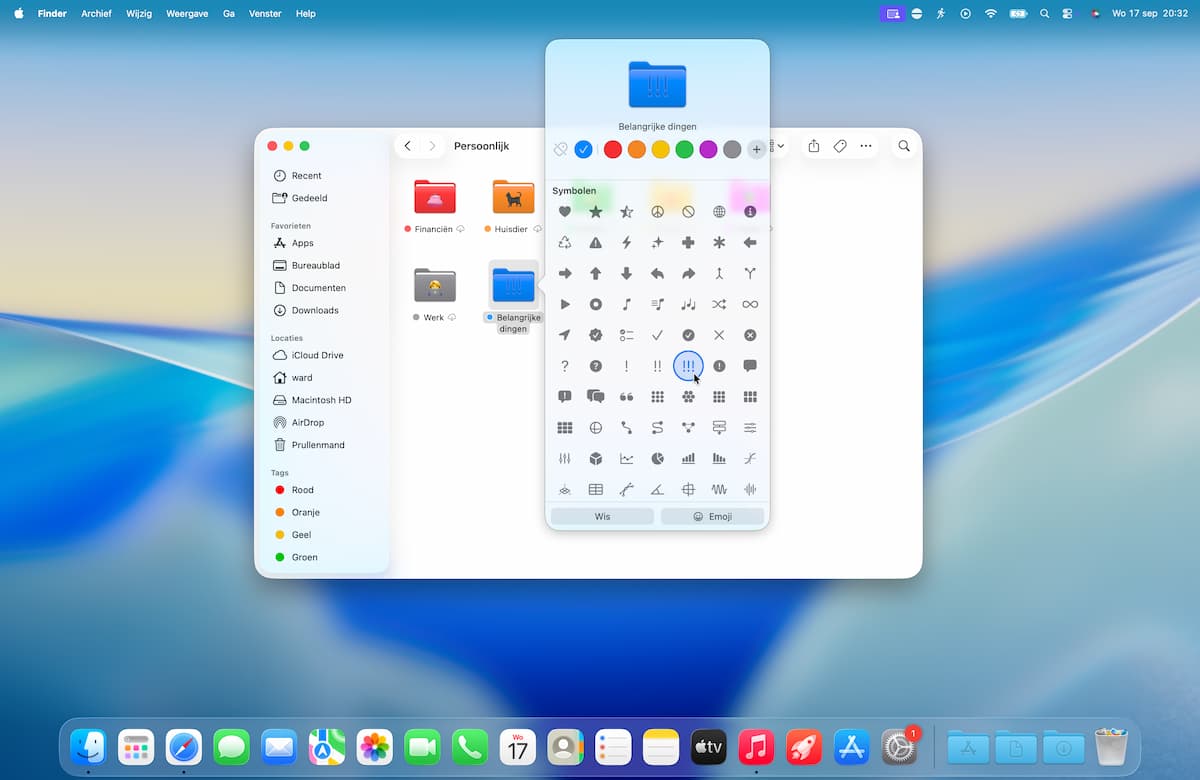
Task: Click the Wis button
Action: coord(602,517)
